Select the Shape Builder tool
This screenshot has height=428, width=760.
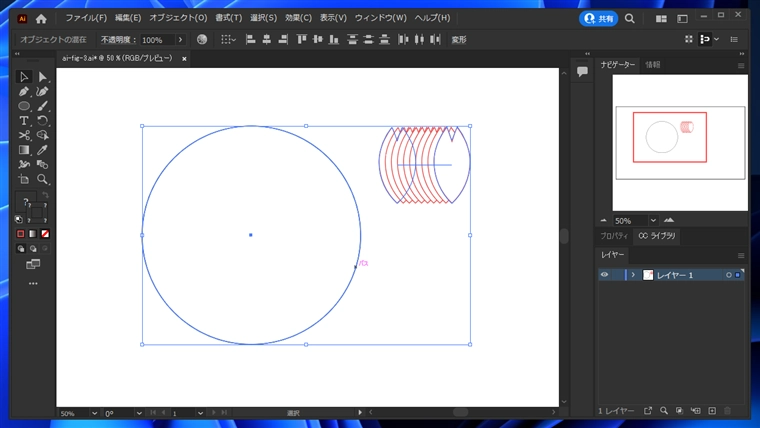pos(43,135)
